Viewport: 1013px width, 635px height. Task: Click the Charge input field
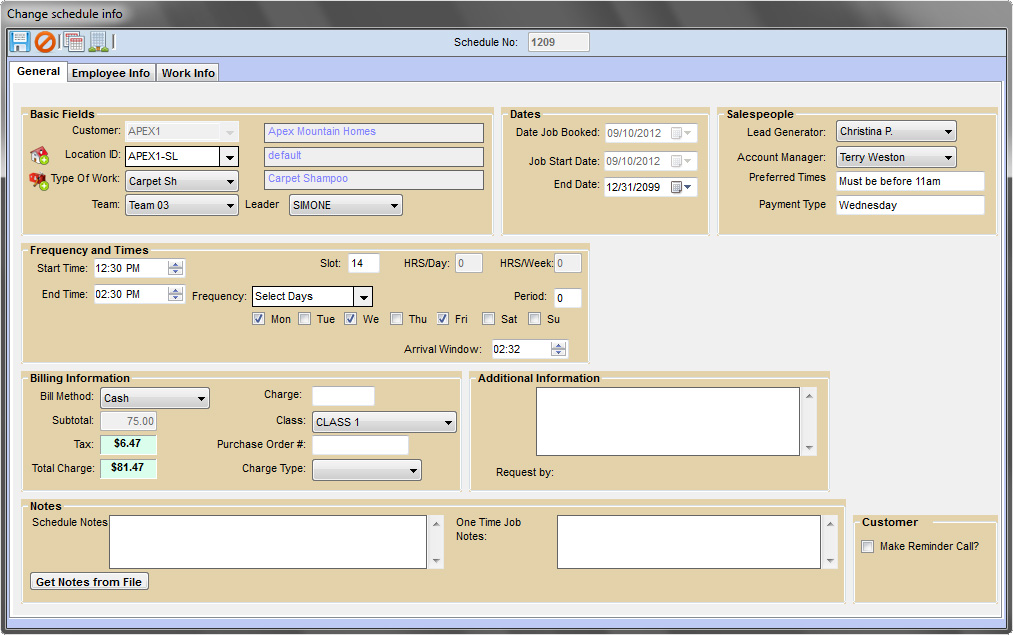343,396
